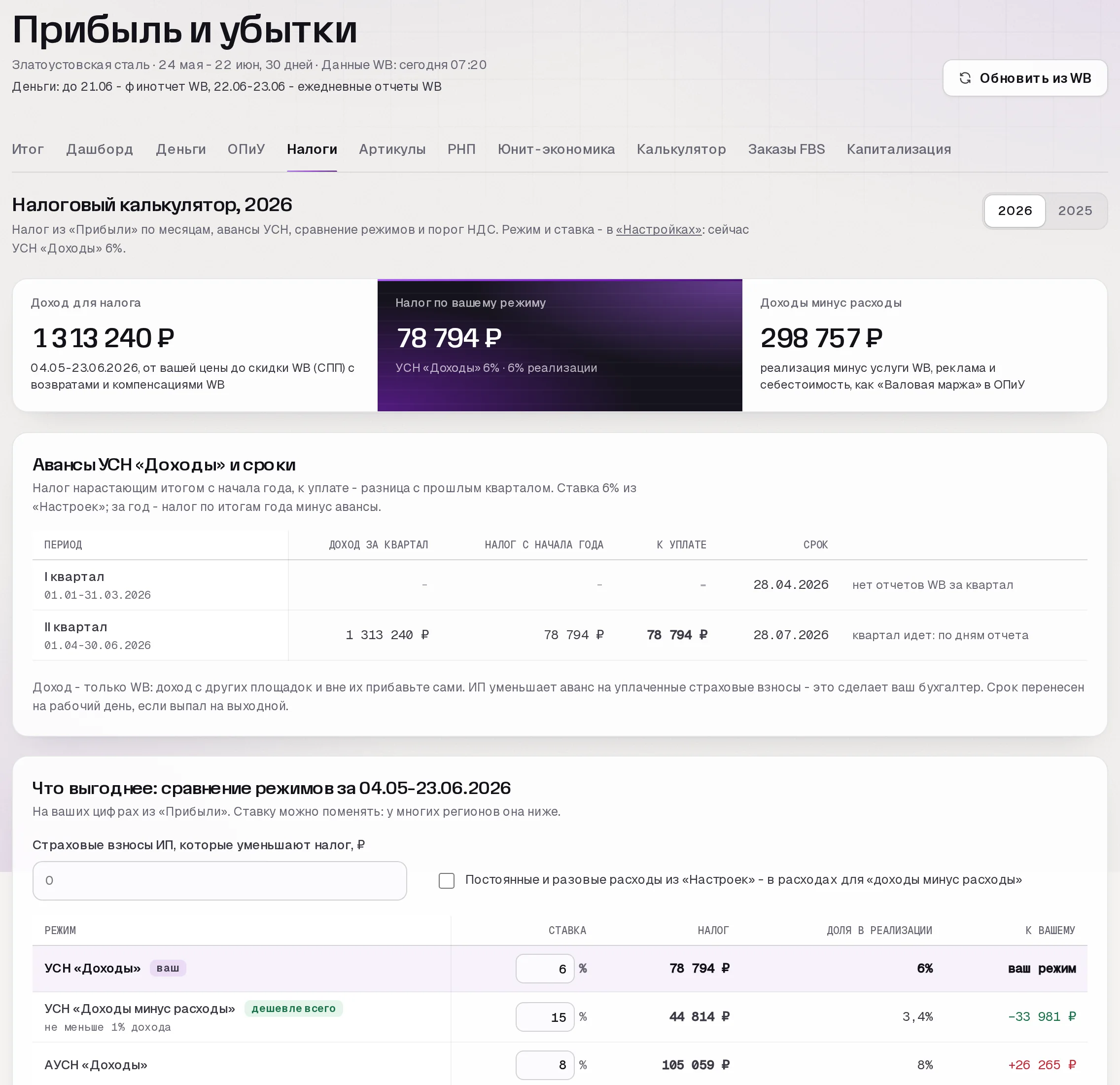Open the Юнит-экономика tab
Image resolution: width=1120 pixels, height=1085 pixels.
click(556, 149)
